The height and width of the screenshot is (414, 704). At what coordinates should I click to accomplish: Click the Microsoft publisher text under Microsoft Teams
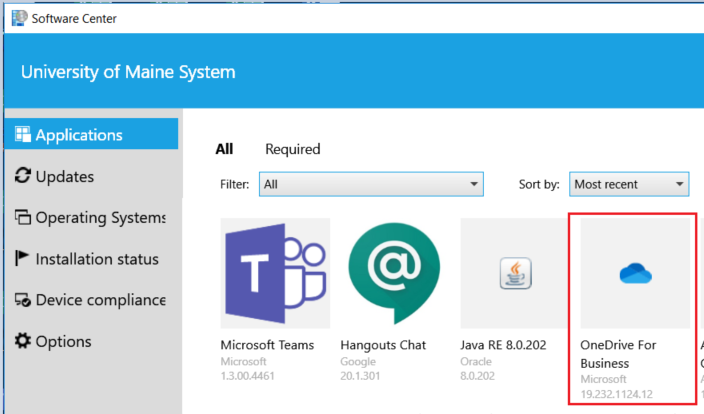coord(243,361)
